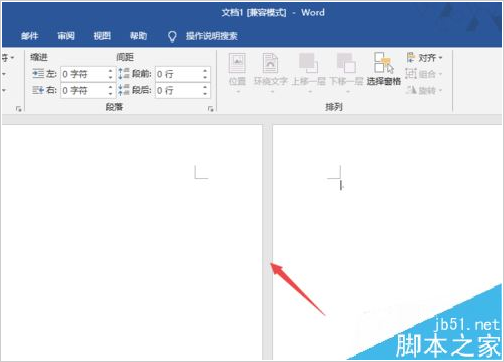The width and height of the screenshot is (504, 362).
Task: Open the page setup dialog launcher
Action: point(18,109)
